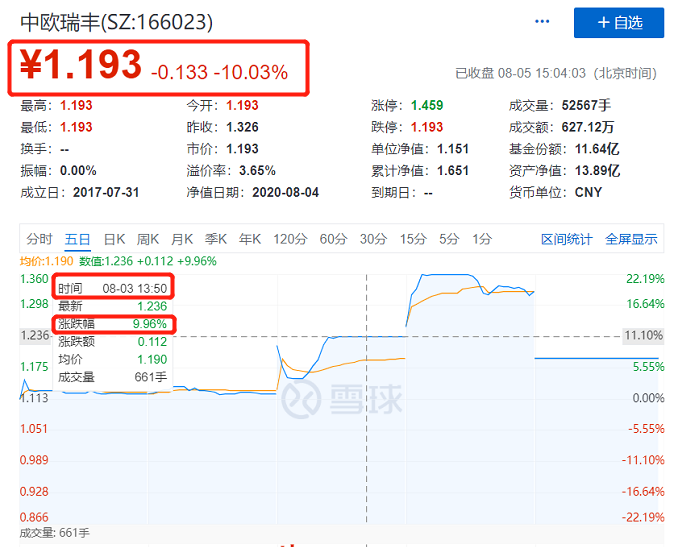Show the 季K chart
The width and height of the screenshot is (685, 547).
(x=216, y=239)
